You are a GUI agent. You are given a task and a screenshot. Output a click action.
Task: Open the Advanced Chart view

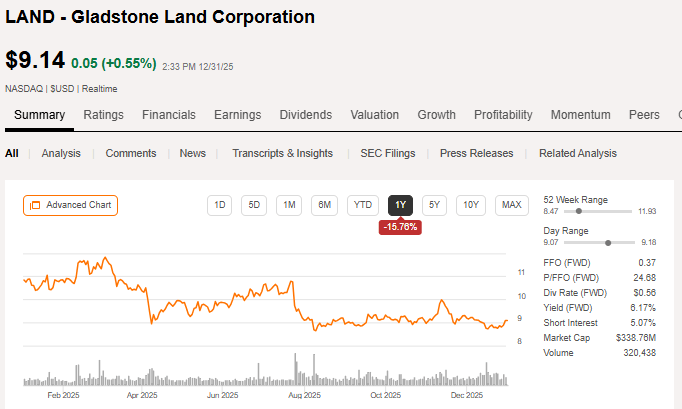71,205
